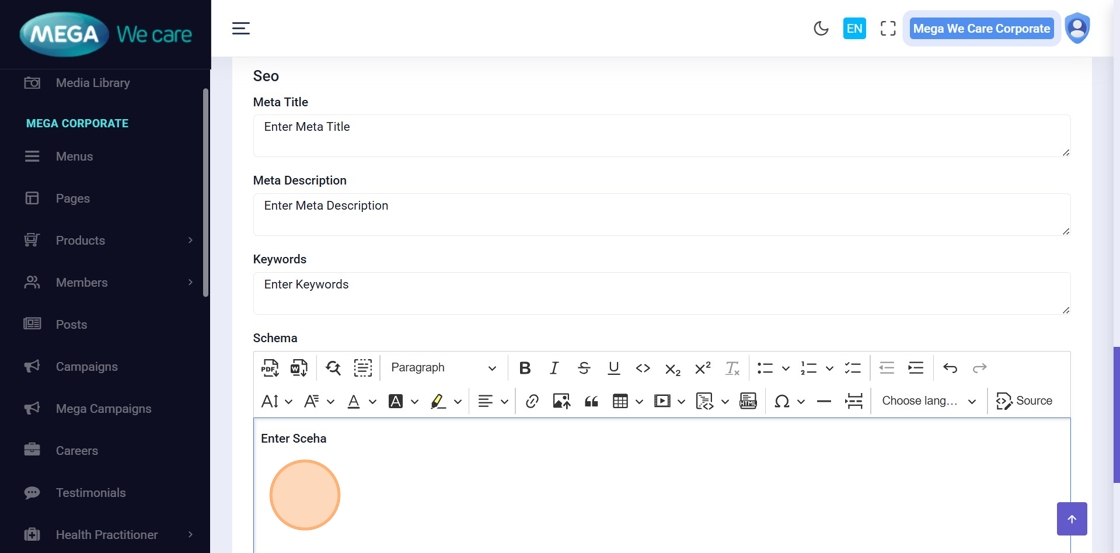
Task: Undo the last editor action
Action: (x=950, y=368)
